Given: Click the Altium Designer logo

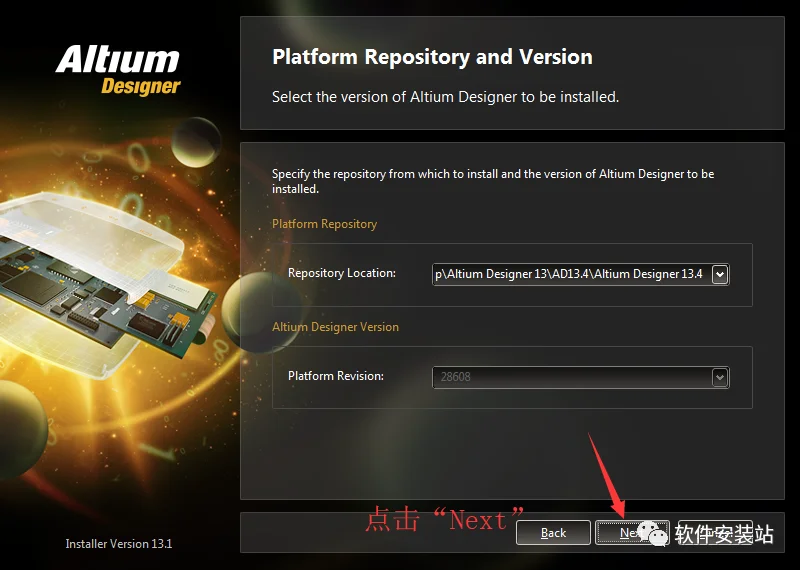Looking at the screenshot, I should (118, 70).
